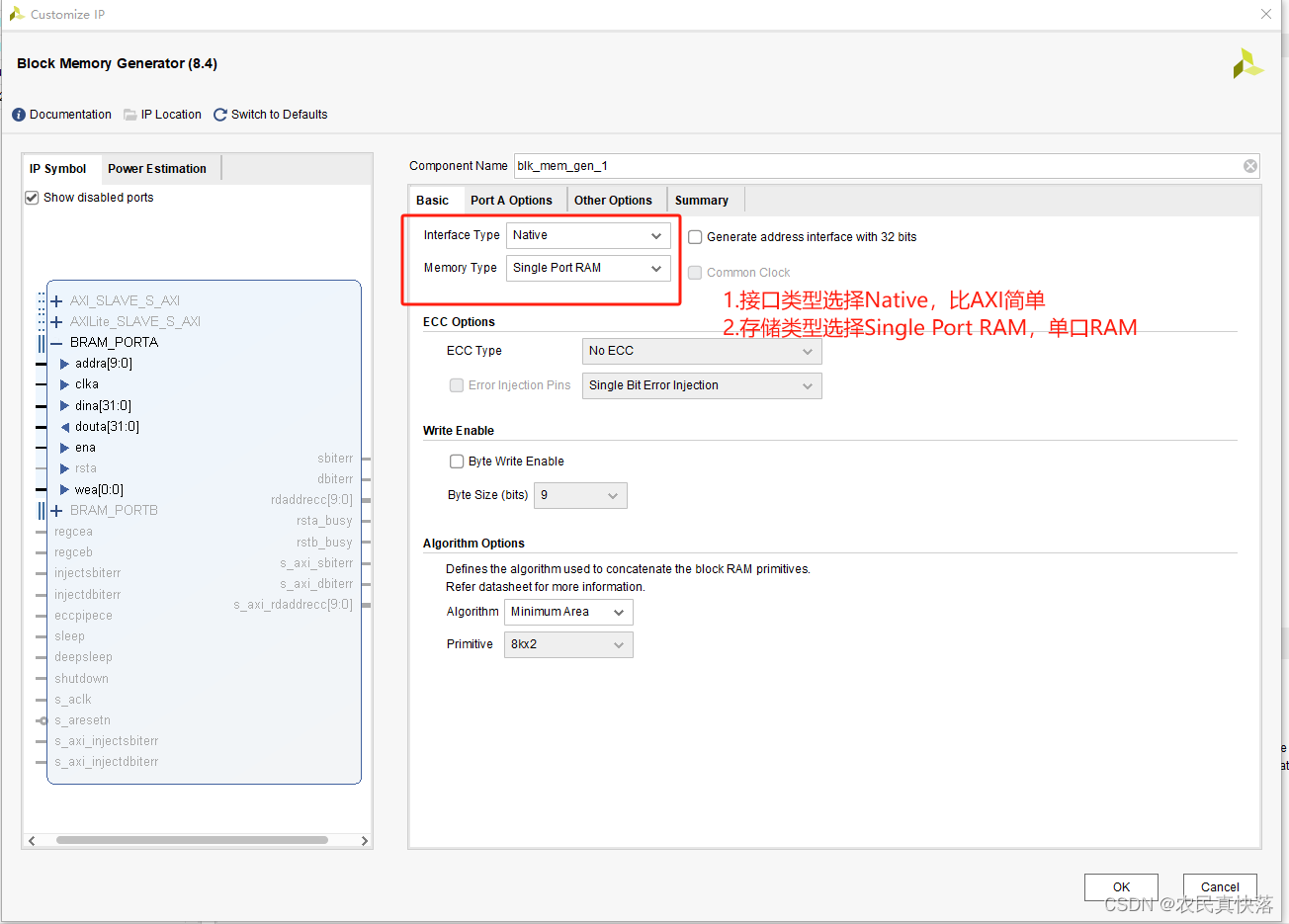The width and height of the screenshot is (1289, 924).
Task: Uncheck the Show disabled ports checkbox
Action: [32, 198]
